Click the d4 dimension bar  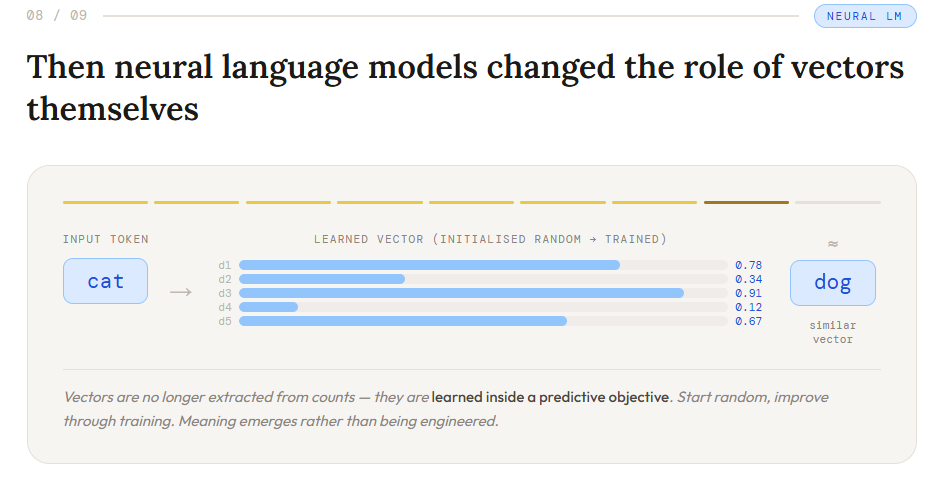tap(483, 307)
